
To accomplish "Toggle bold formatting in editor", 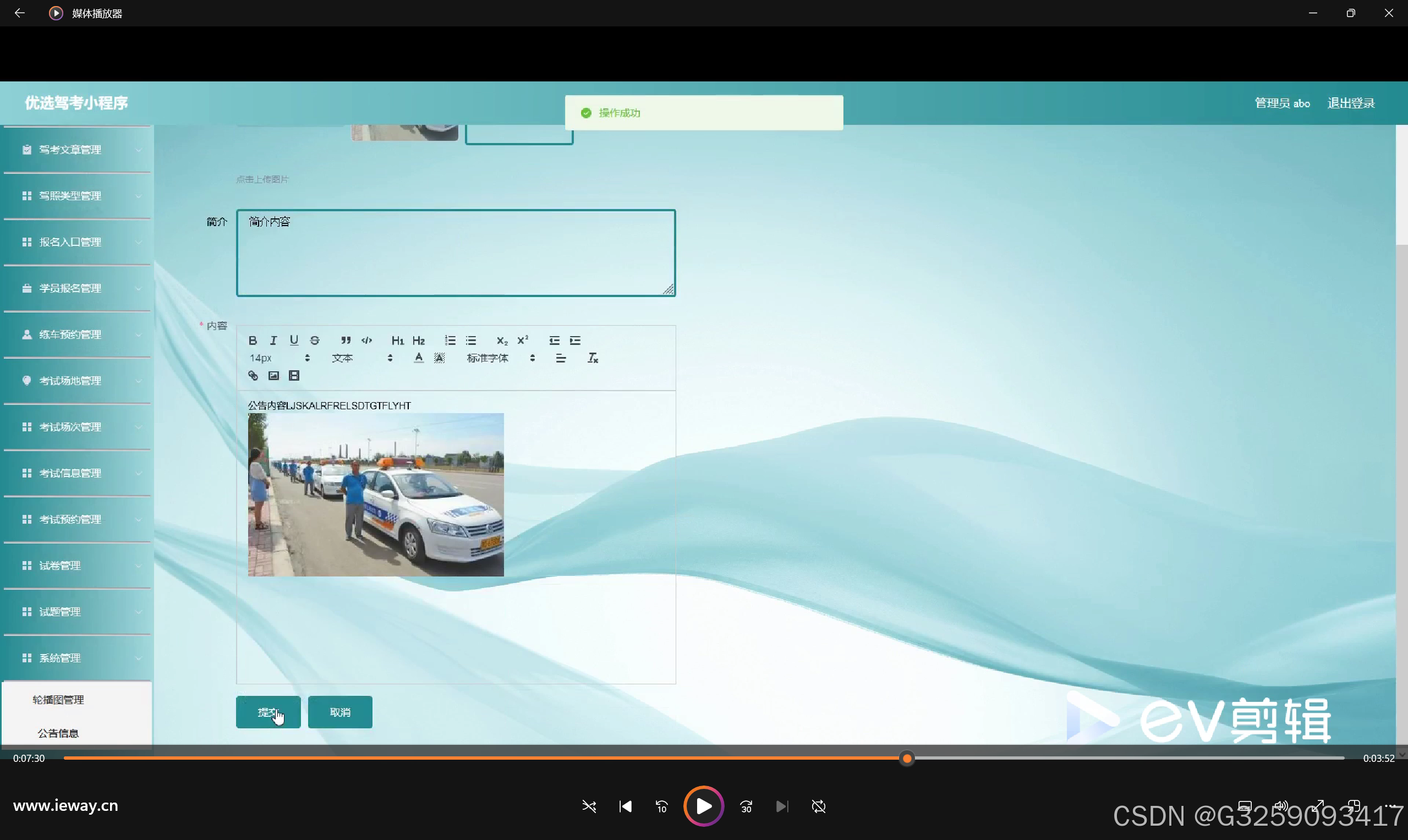I will tap(253, 340).
